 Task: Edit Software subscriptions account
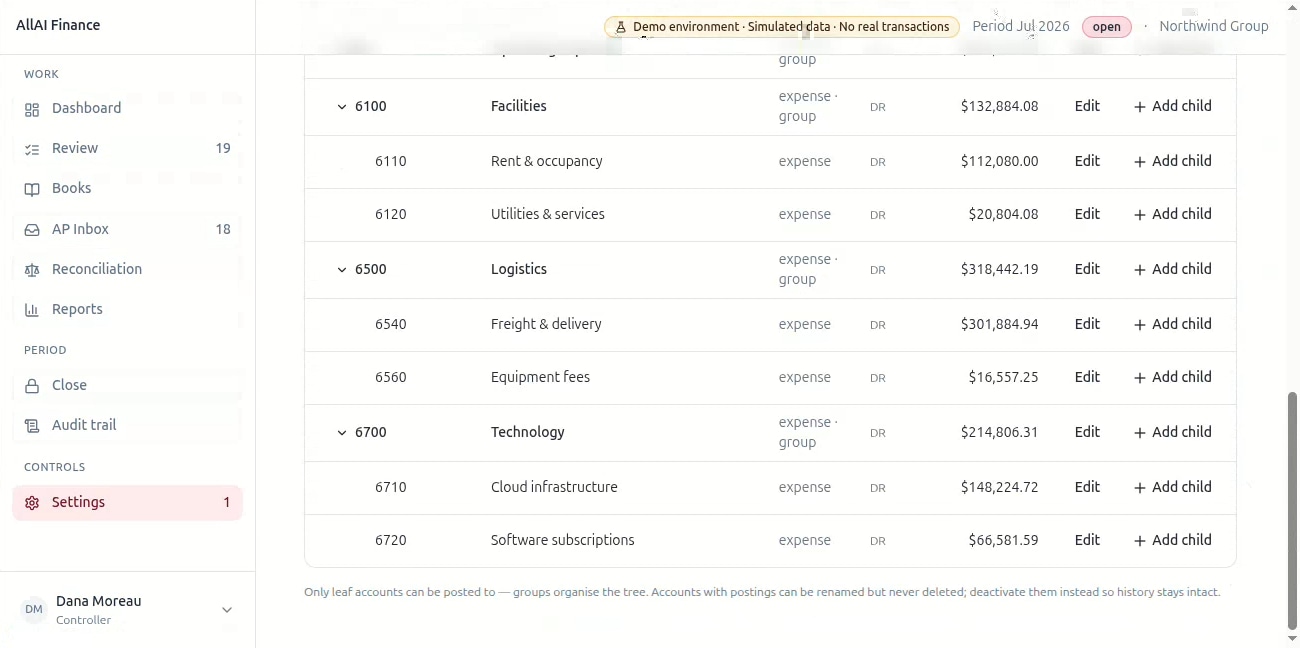point(1087,540)
